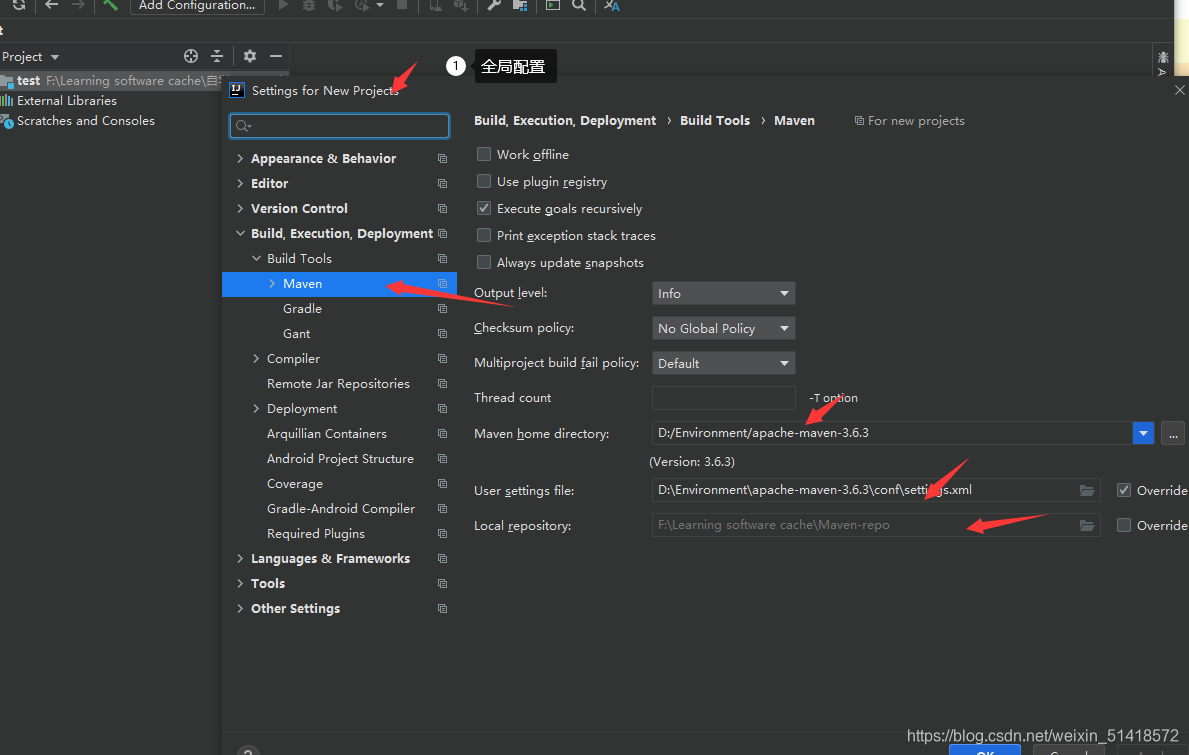Open Project Structure icon in toolbar
The image size is (1189, 755).
point(520,5)
